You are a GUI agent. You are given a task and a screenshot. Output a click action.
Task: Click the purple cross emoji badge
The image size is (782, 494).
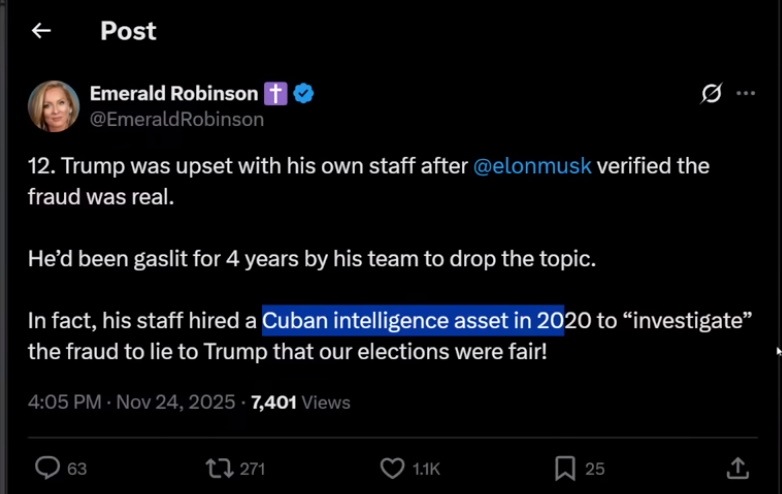tap(276, 94)
